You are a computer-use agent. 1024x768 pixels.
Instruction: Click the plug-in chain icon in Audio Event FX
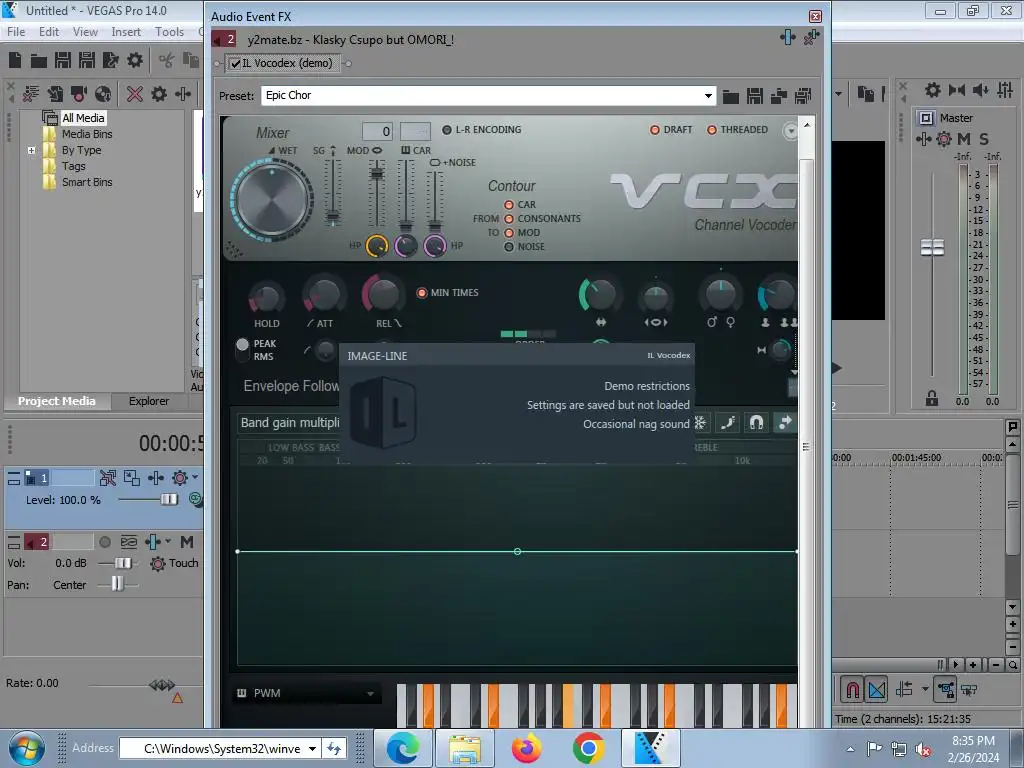pyautogui.click(x=788, y=38)
